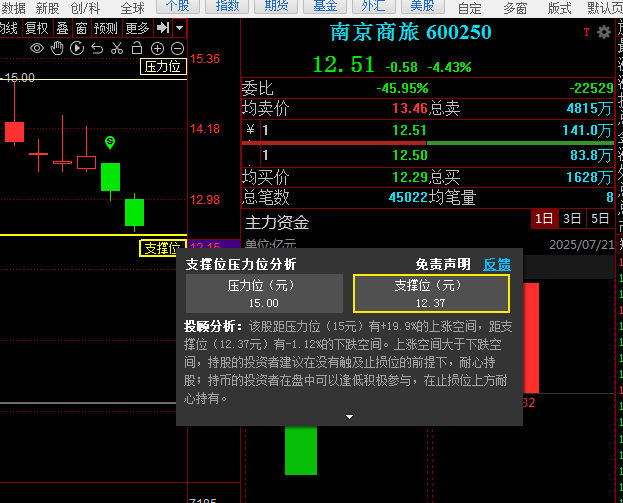The image size is (623, 503).
Task: Click the ¥ icon in sell order row
Action: 250,130
